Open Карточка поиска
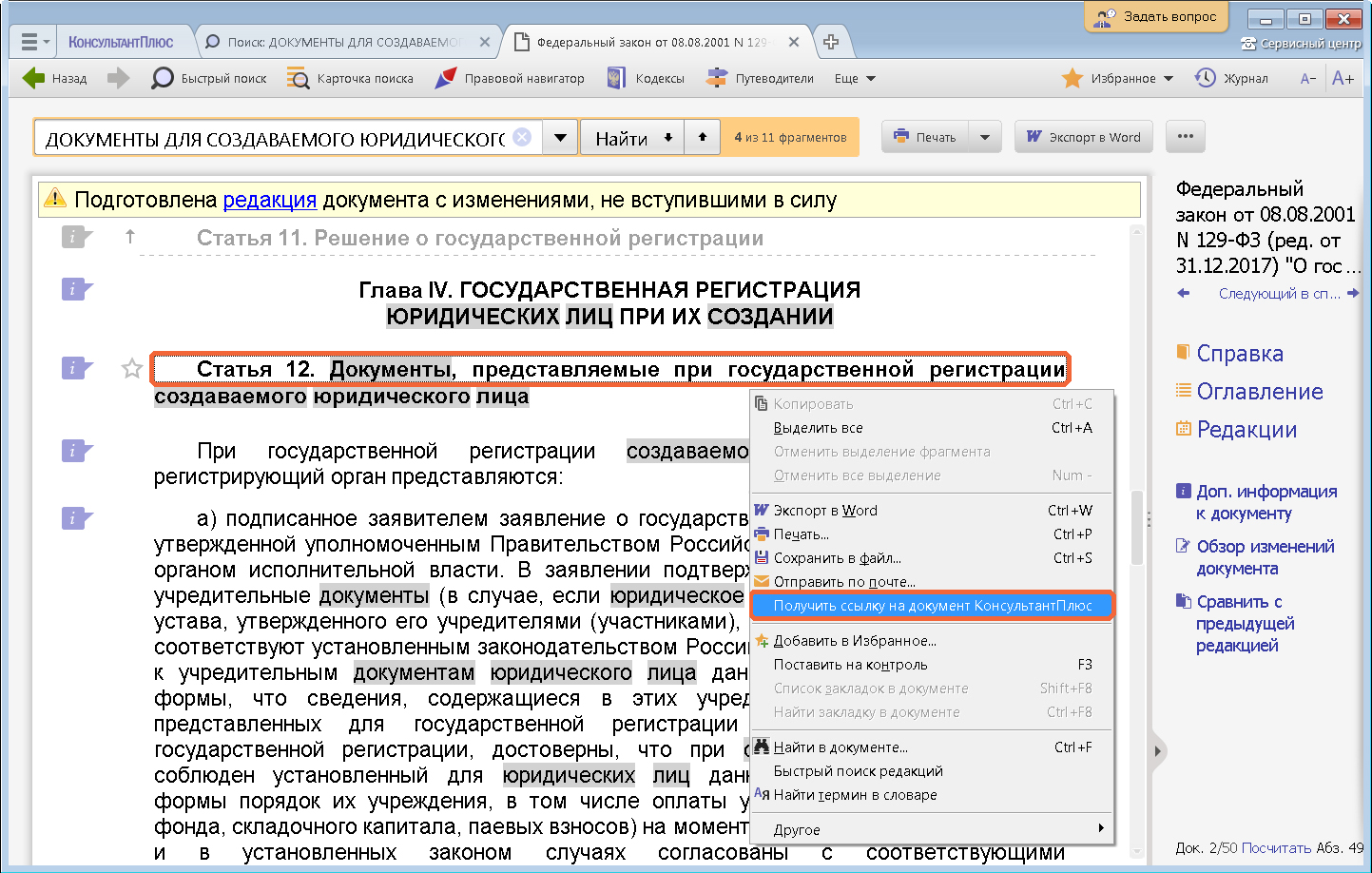Viewport: 1372px width, 873px height. [x=350, y=78]
